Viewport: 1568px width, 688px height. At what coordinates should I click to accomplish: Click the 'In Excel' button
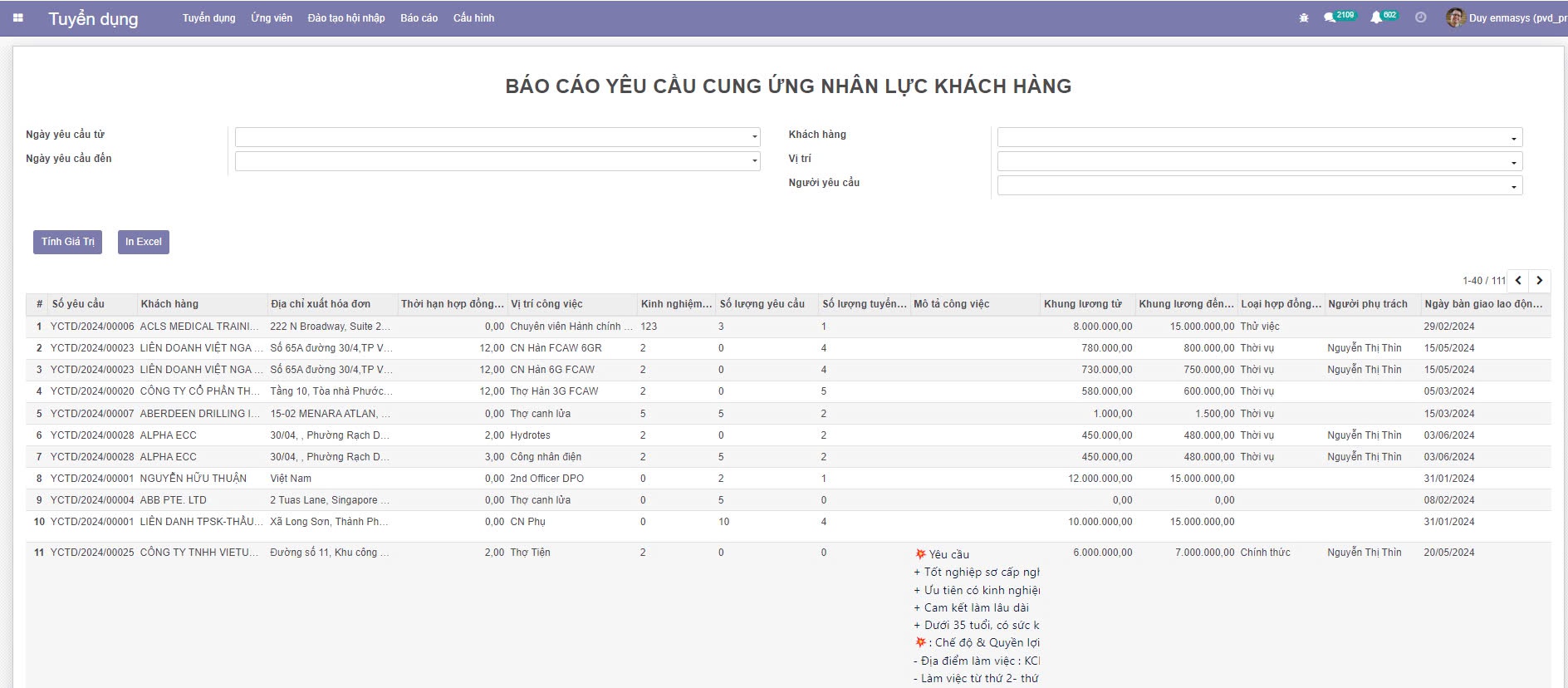click(144, 242)
